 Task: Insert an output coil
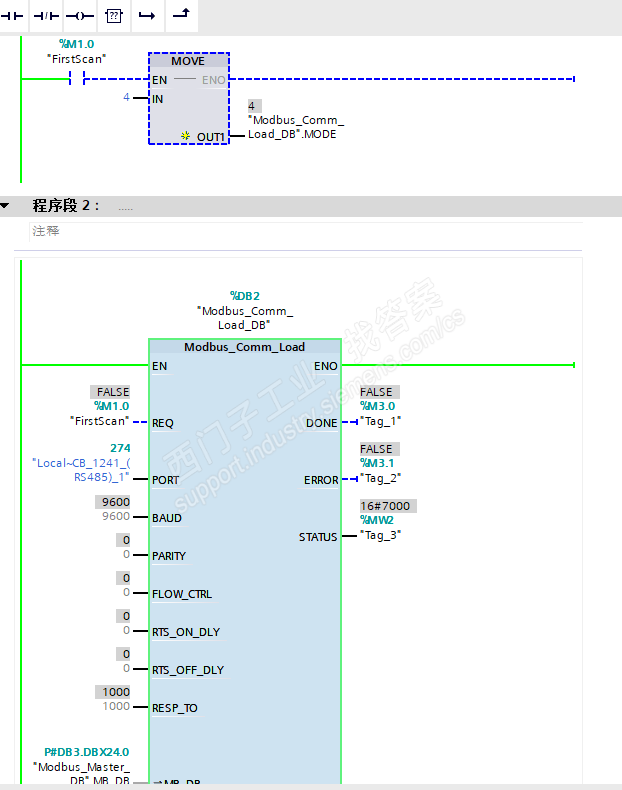pyautogui.click(x=80, y=16)
